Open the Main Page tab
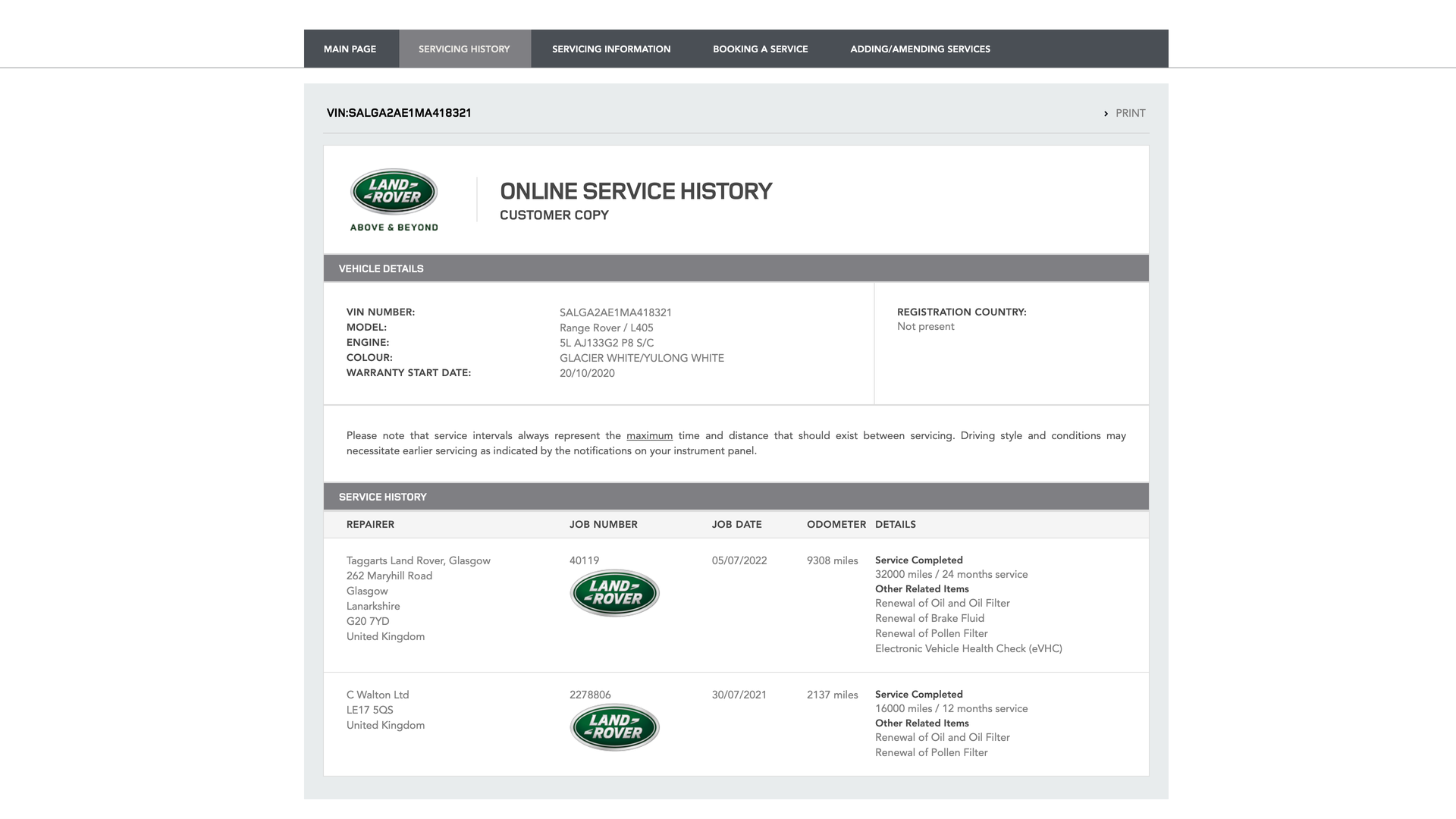 (350, 49)
